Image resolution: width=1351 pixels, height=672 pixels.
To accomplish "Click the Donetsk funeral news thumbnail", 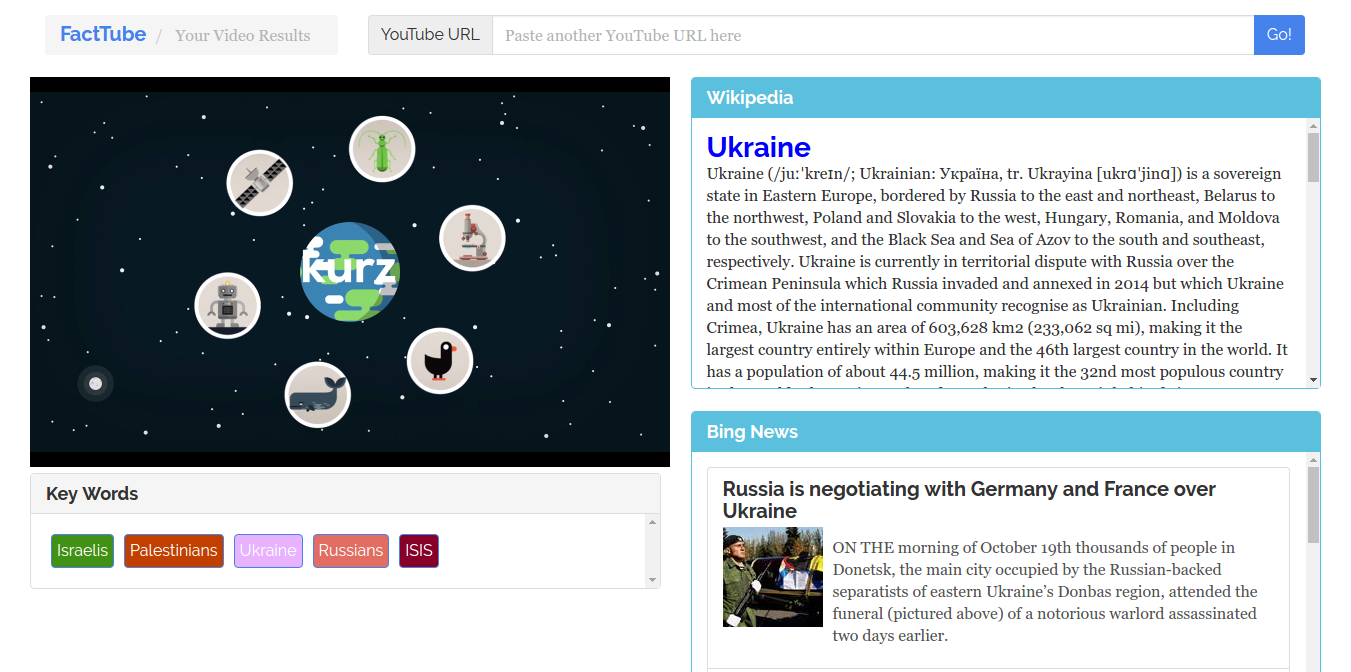I will [773, 577].
